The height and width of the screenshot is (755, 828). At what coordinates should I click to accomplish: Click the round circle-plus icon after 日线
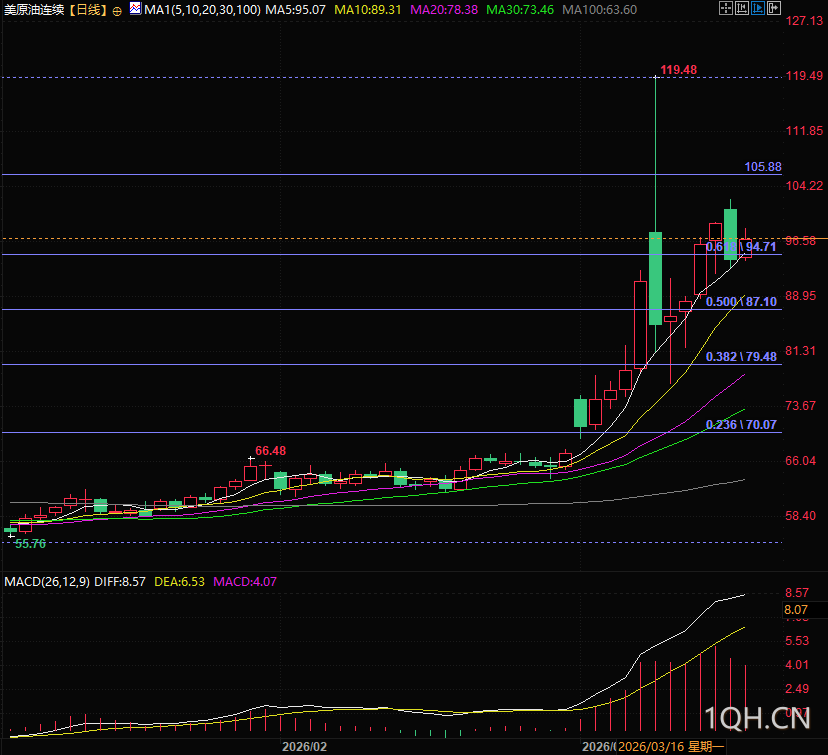[117, 11]
